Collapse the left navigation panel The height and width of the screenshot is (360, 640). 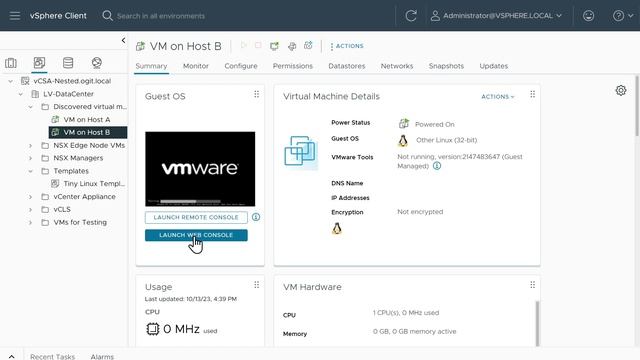123,40
